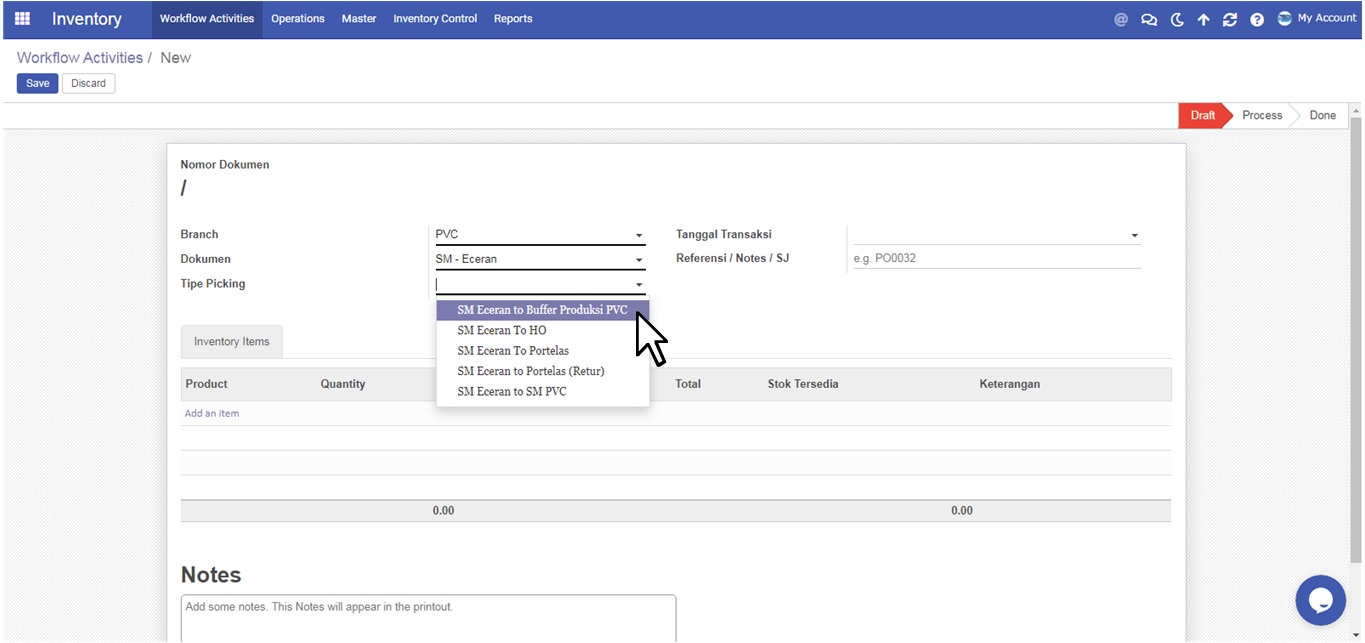Click the Referensi / Notes / SJ input field
This screenshot has height=643, width=1365.
pyautogui.click(x=995, y=258)
